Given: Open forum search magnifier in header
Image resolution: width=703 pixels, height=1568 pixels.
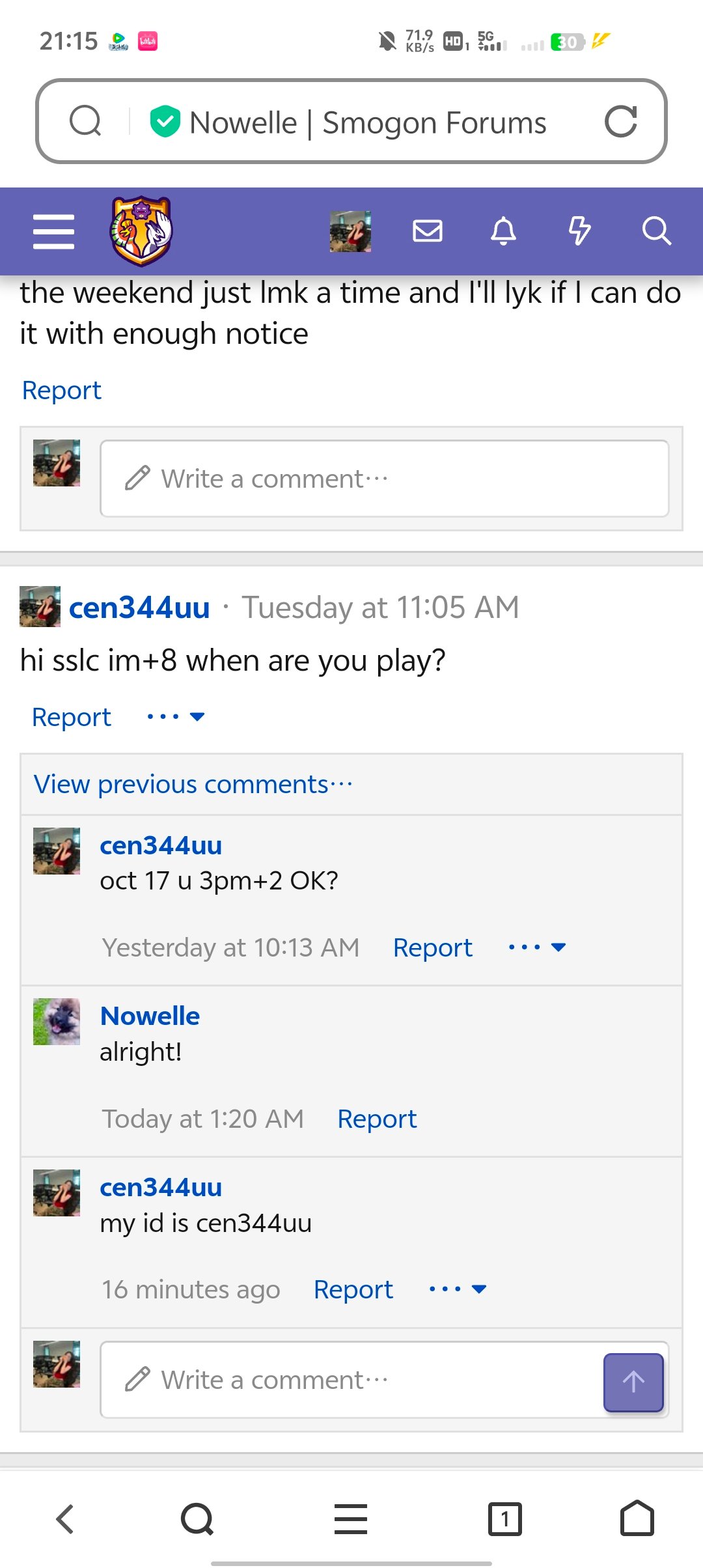Looking at the screenshot, I should coord(656,231).
